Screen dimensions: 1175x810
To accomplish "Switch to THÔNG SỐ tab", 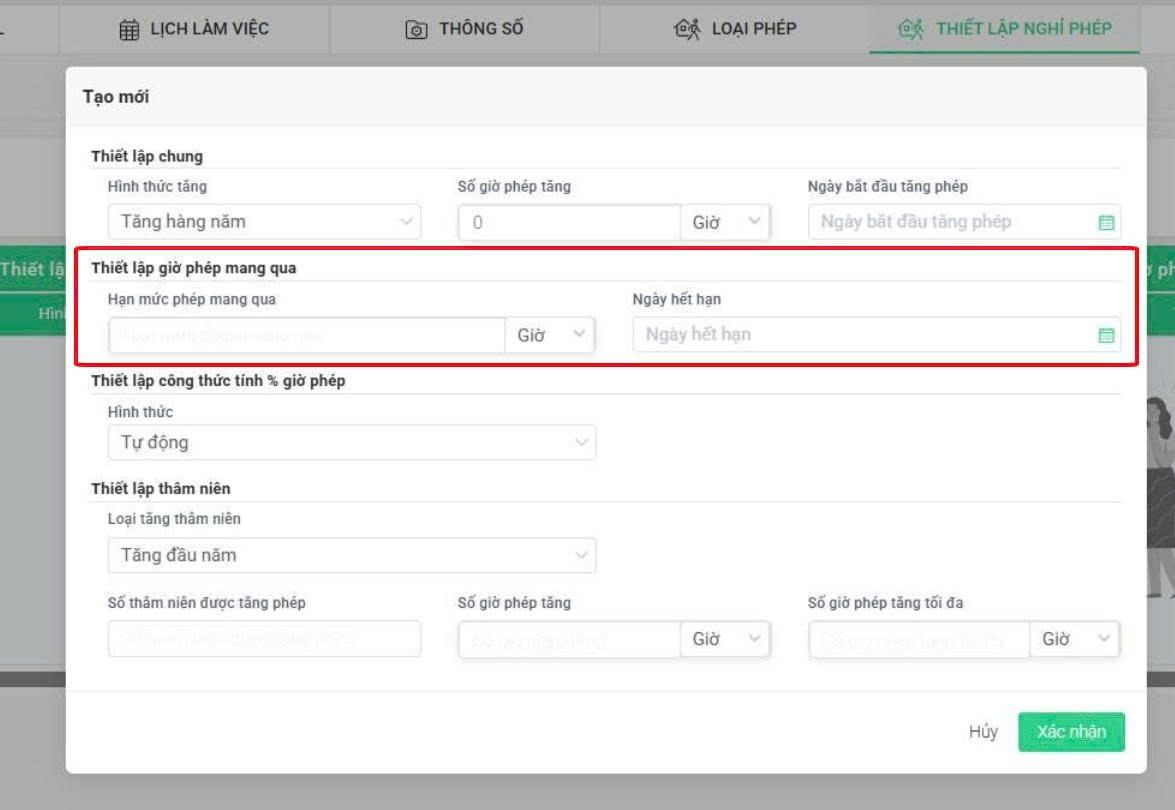I will [464, 28].
